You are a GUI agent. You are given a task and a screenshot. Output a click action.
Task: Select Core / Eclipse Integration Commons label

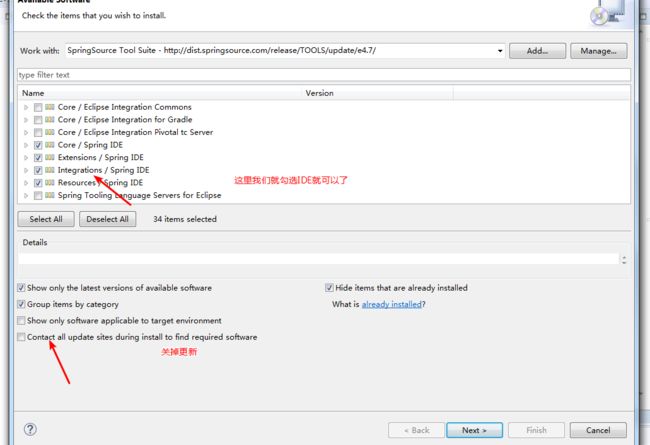(125, 107)
